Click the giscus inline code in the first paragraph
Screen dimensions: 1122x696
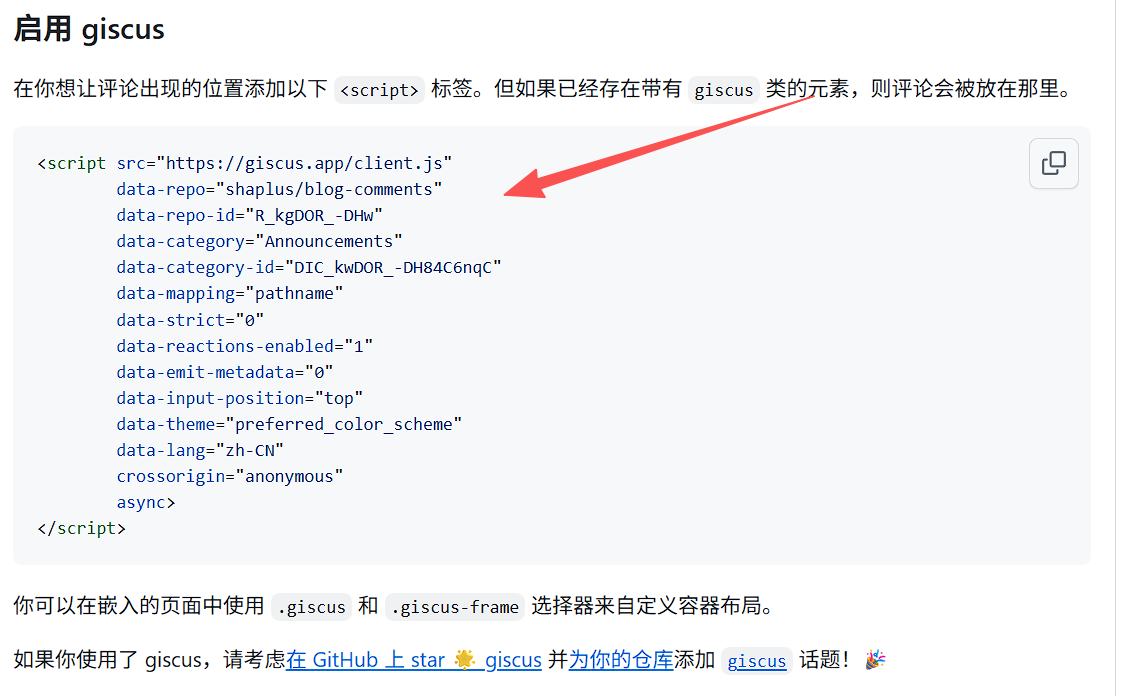[723, 90]
